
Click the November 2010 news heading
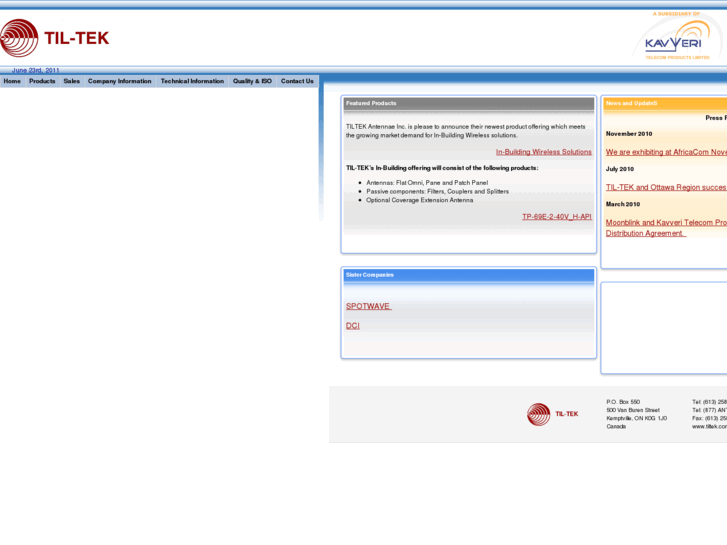click(629, 134)
